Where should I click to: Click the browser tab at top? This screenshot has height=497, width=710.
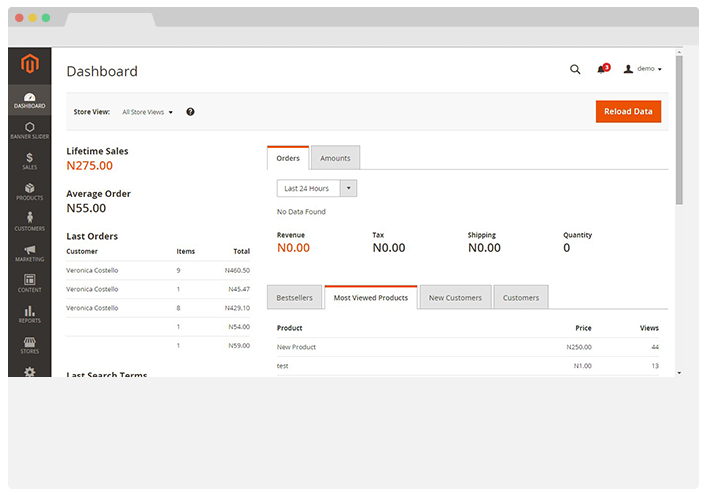(x=110, y=19)
